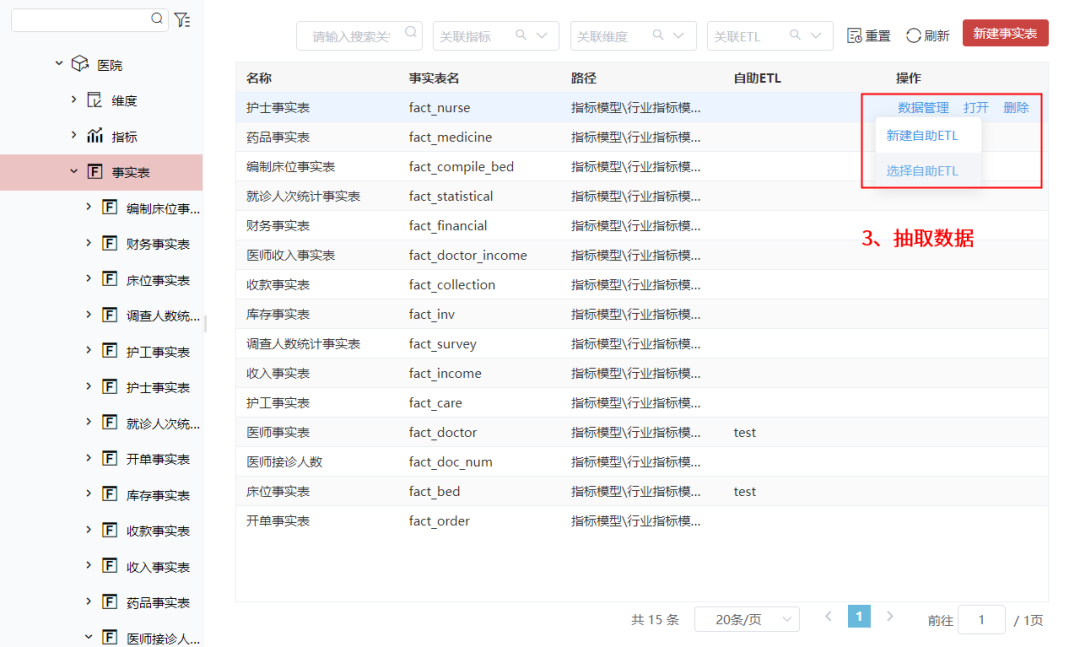Collapse the 事实表 tree node
The height and width of the screenshot is (647, 1080).
click(x=74, y=171)
